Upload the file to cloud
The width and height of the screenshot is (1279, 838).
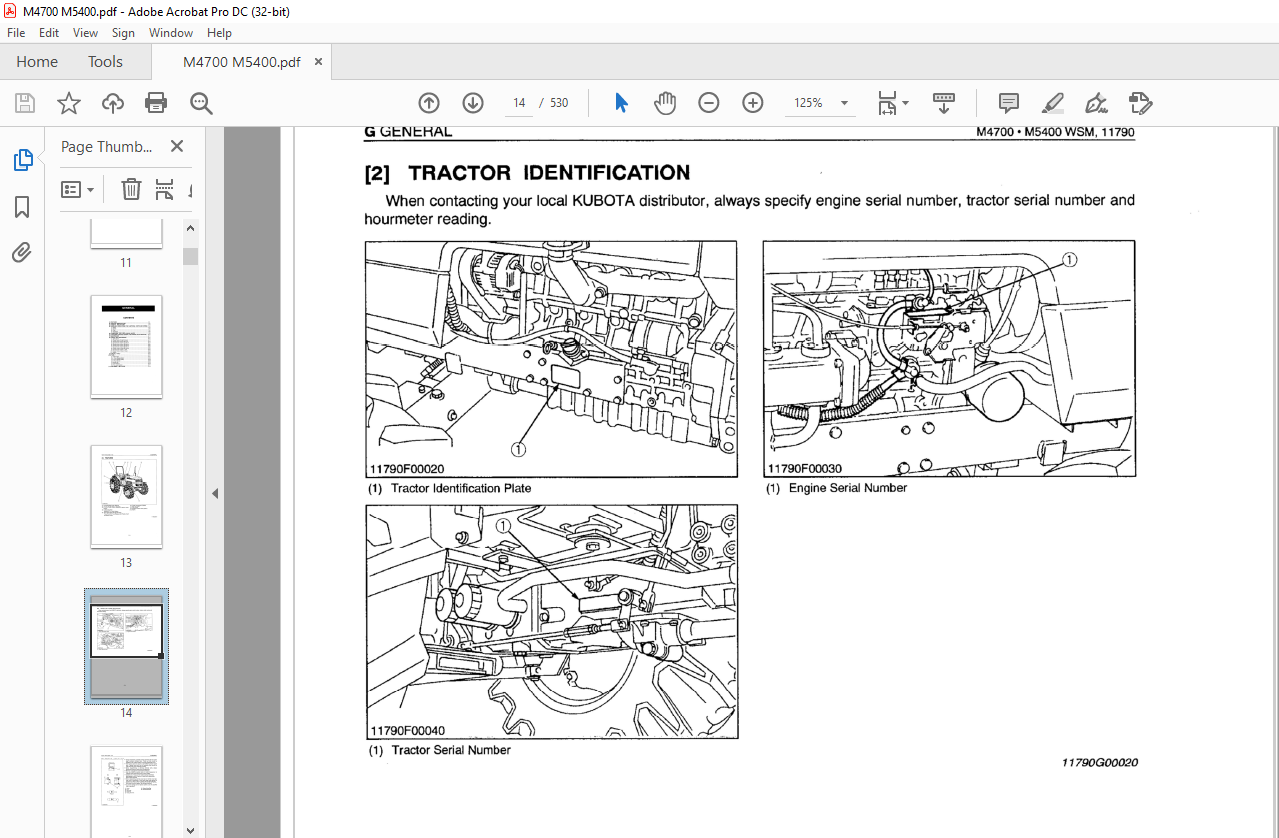click(x=113, y=103)
